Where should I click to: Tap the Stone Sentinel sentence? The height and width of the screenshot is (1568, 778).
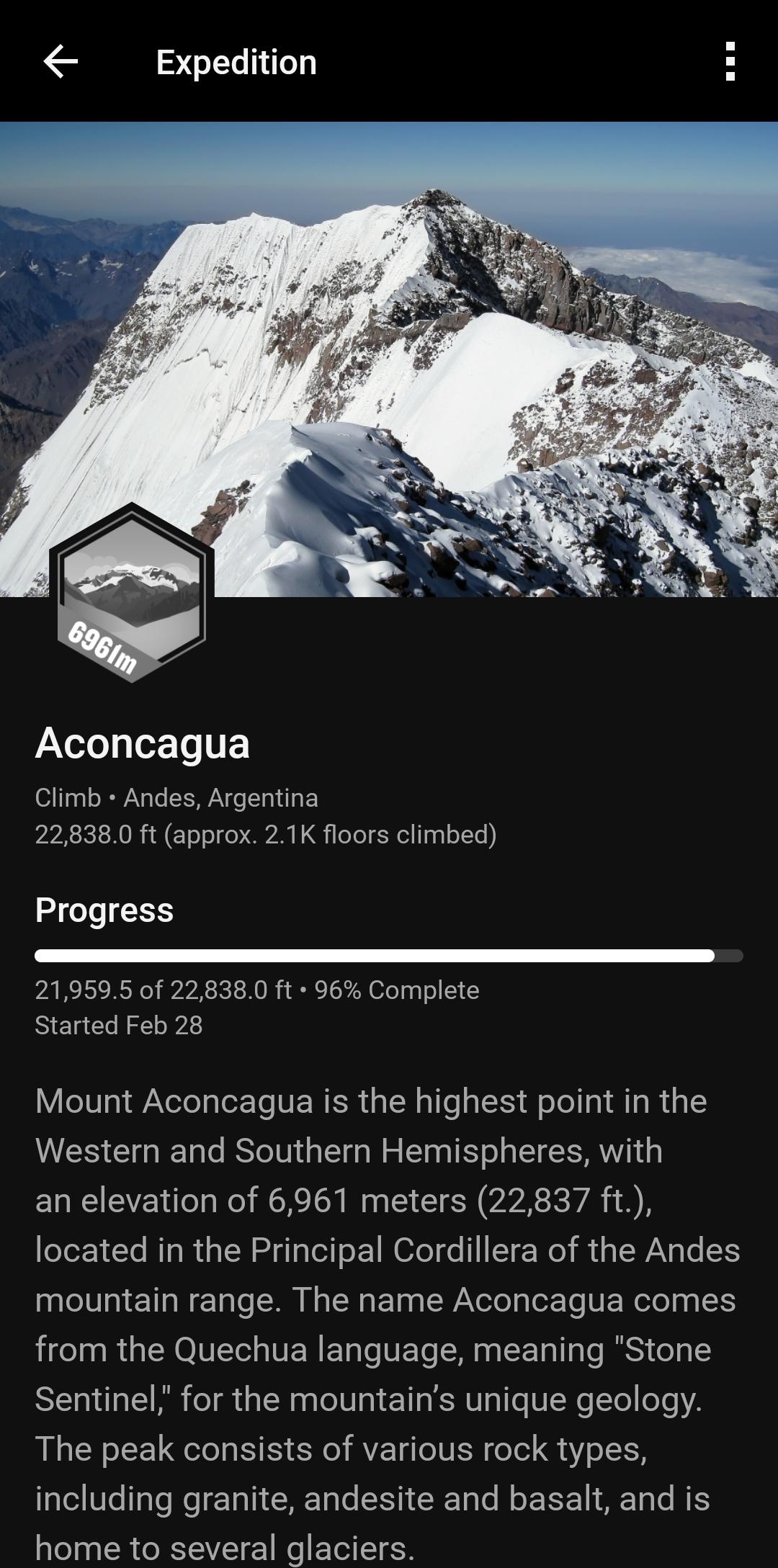pyautogui.click(x=388, y=1349)
